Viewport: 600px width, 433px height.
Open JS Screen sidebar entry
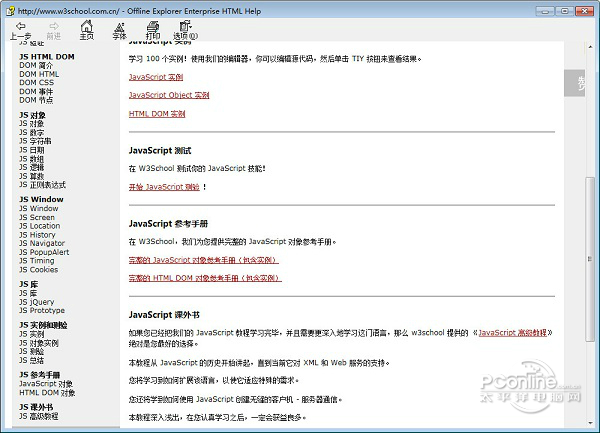point(37,217)
